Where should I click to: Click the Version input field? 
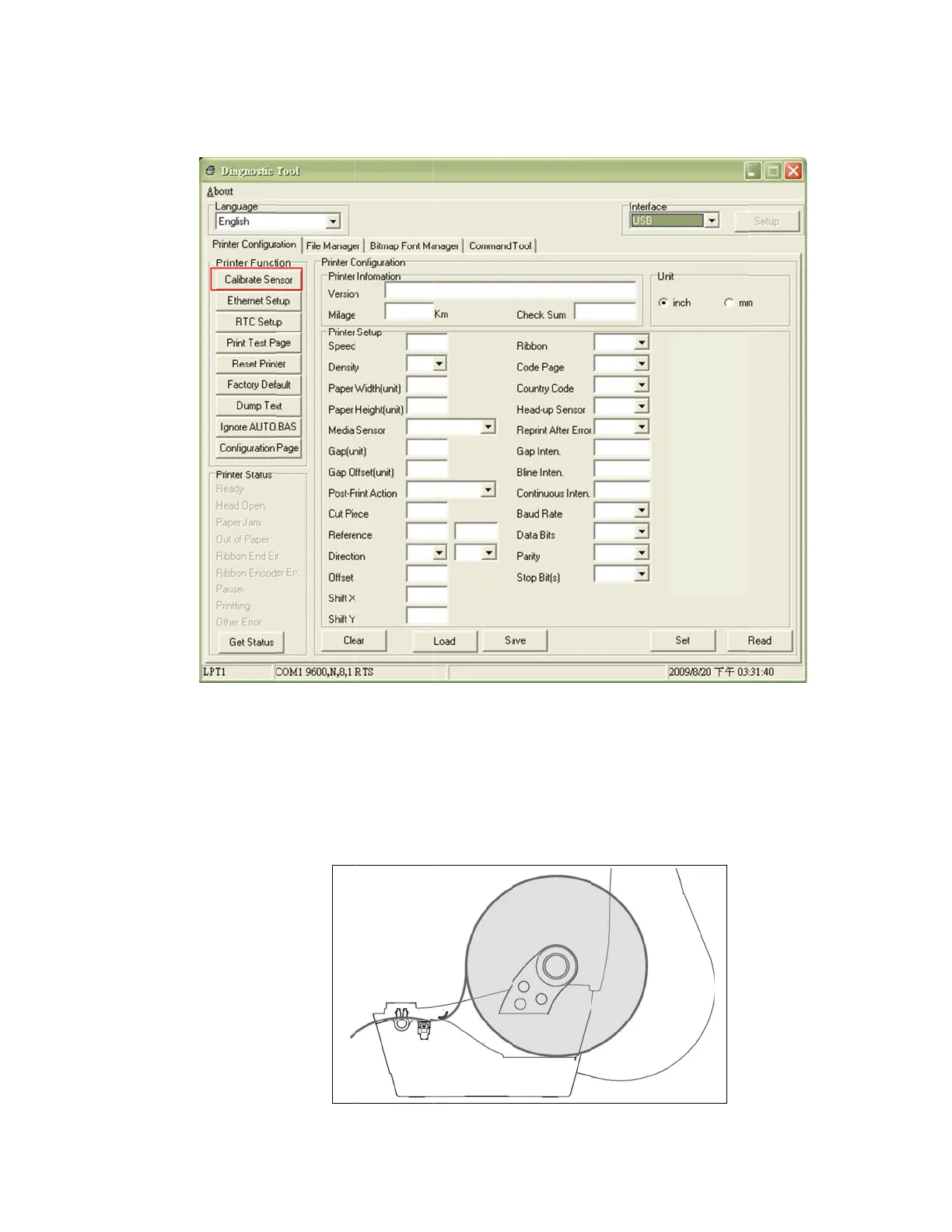click(510, 291)
